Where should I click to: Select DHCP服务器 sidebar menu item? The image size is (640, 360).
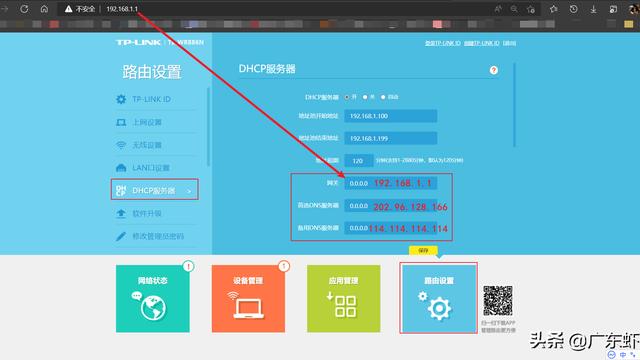[155, 189]
